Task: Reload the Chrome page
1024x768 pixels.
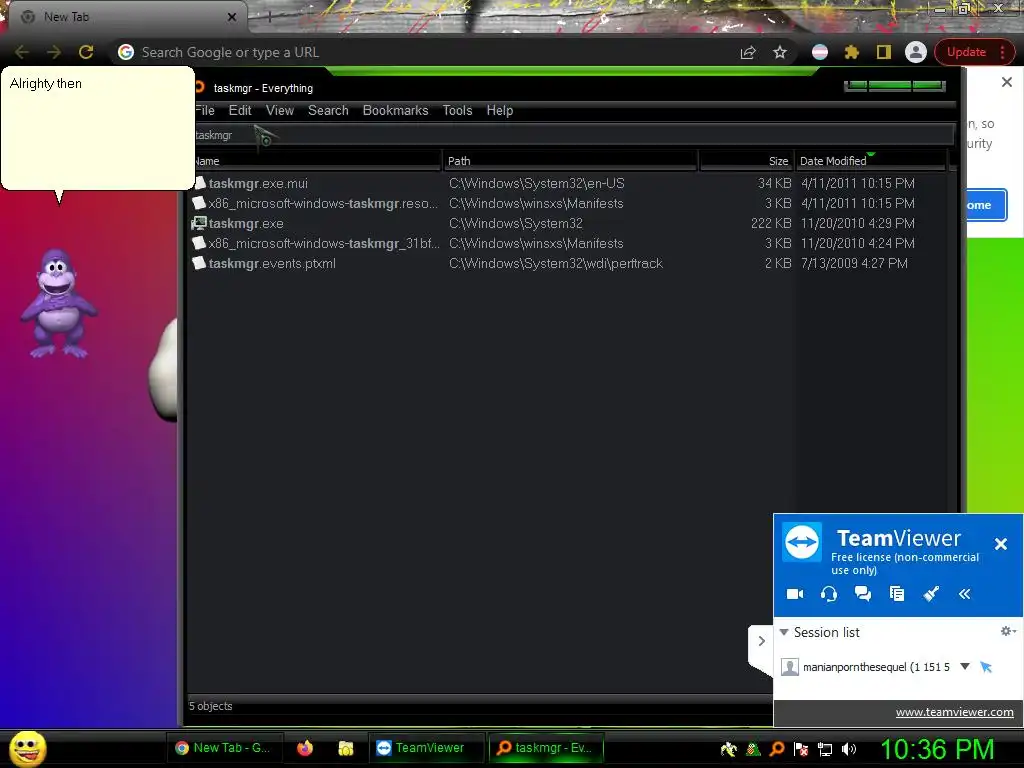Action: click(x=86, y=52)
